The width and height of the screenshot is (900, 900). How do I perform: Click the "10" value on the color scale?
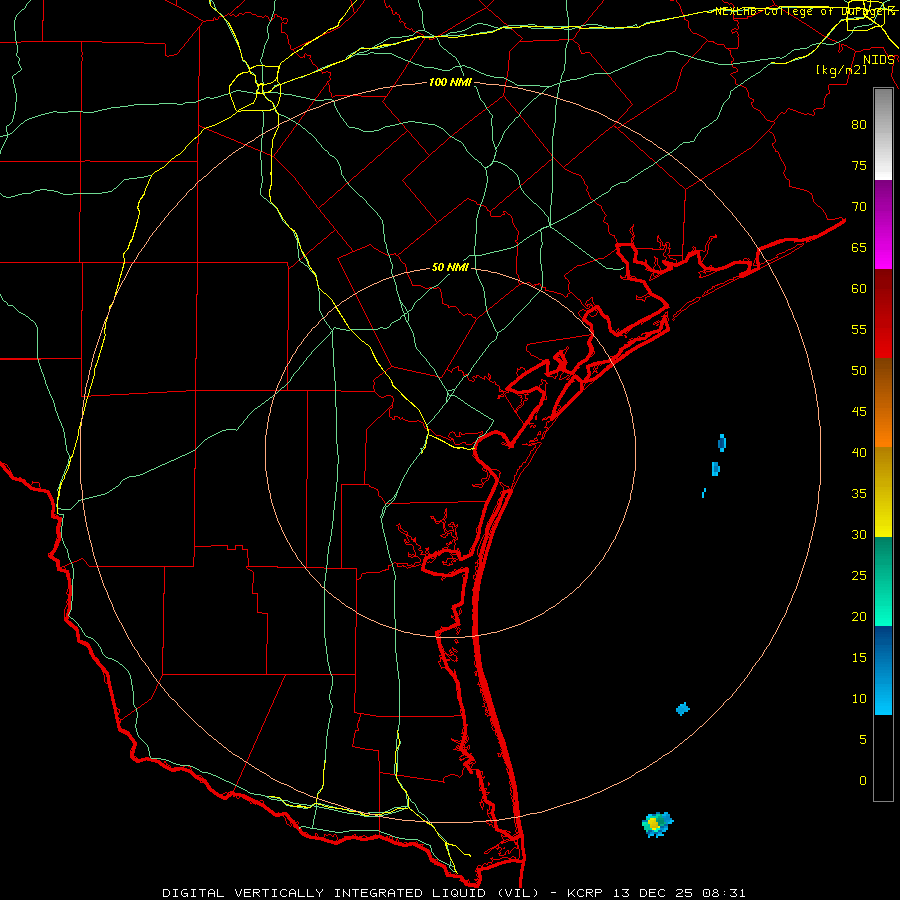[859, 699]
